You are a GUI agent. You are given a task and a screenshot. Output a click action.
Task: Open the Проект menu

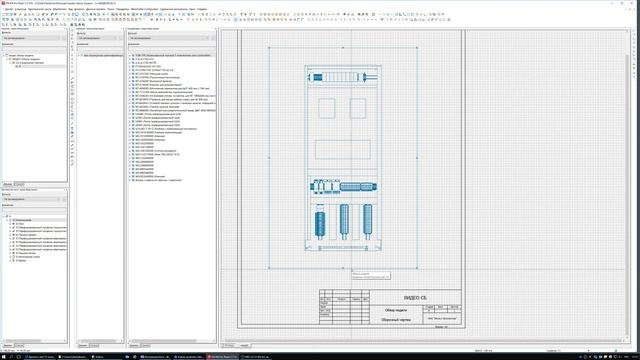[x=9, y=9]
